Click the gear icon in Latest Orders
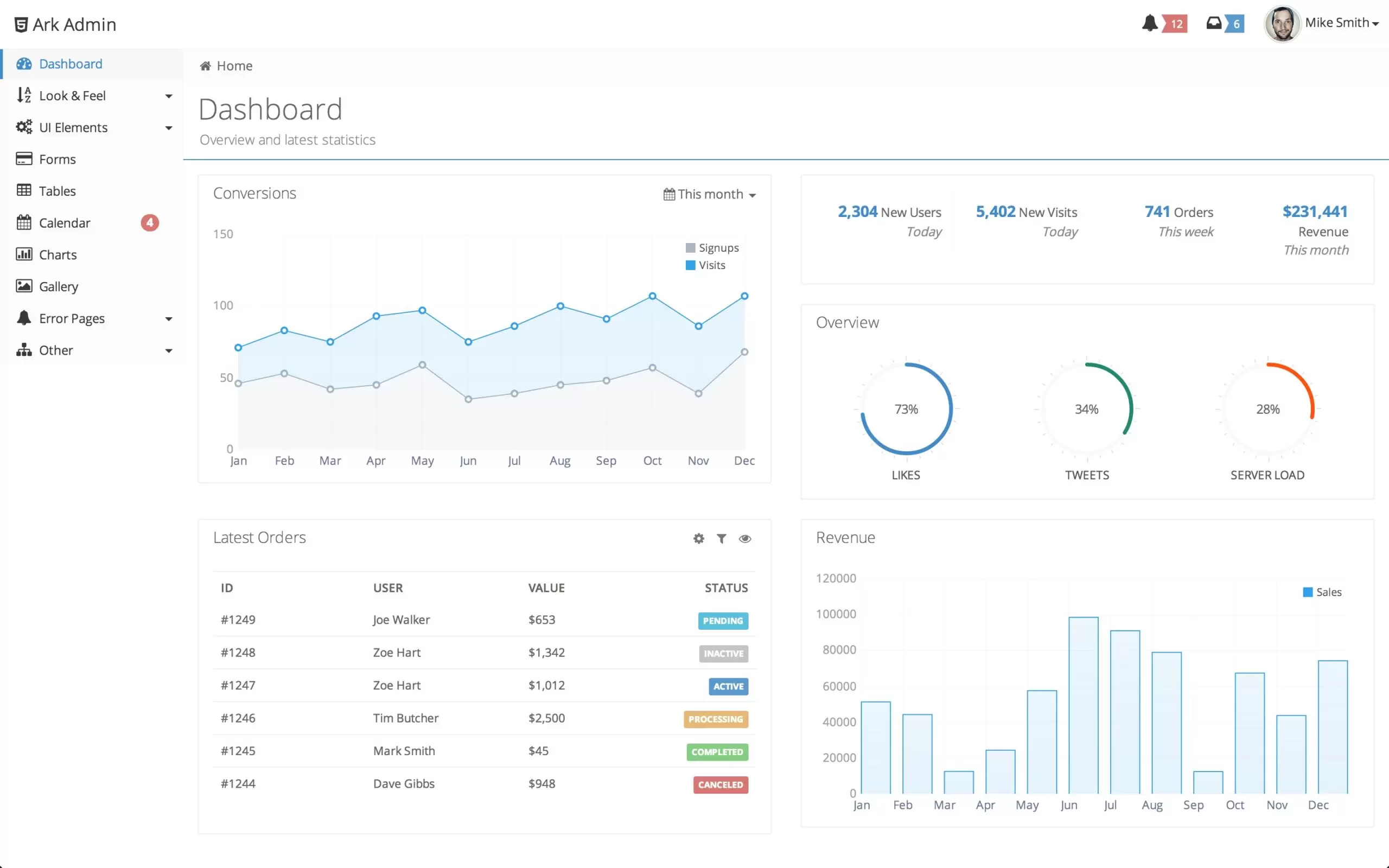Image resolution: width=1389 pixels, height=868 pixels. pyautogui.click(x=698, y=539)
